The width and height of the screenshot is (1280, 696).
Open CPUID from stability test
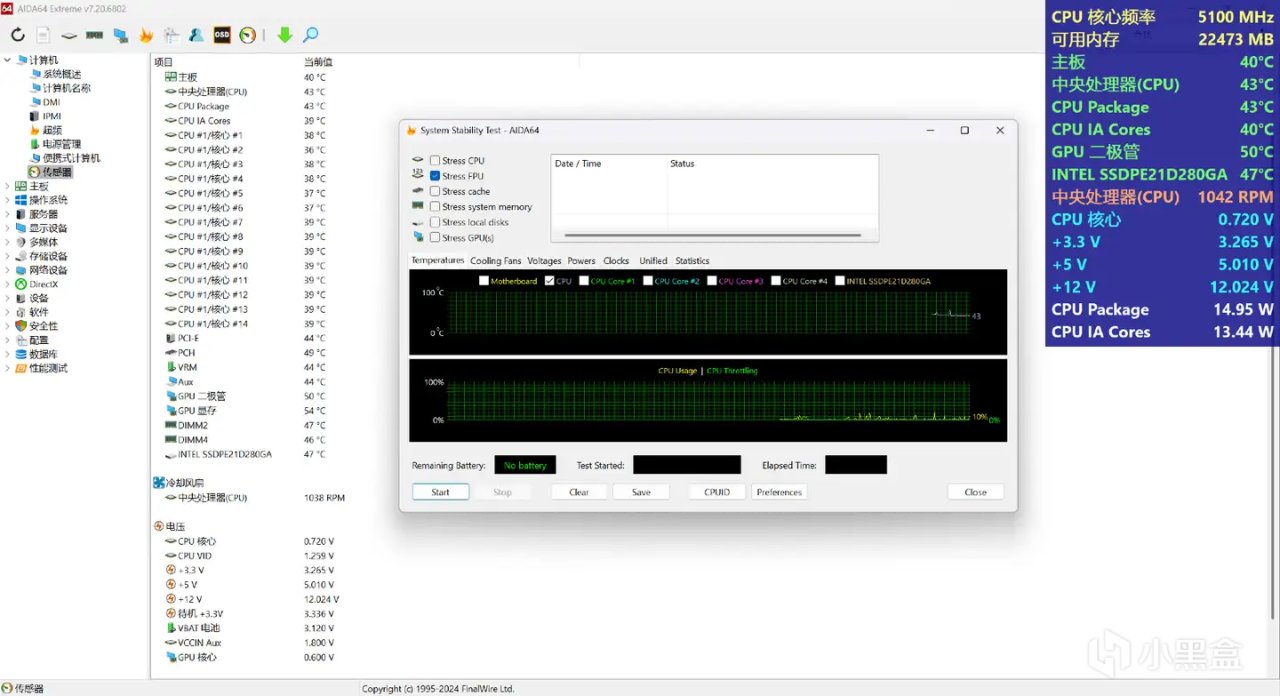717,492
